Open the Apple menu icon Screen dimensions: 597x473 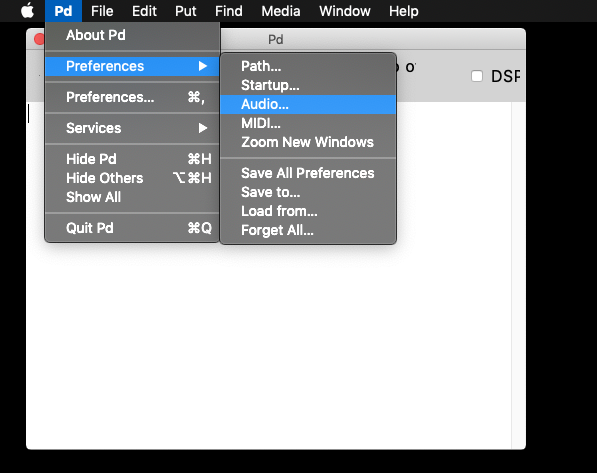point(27,11)
